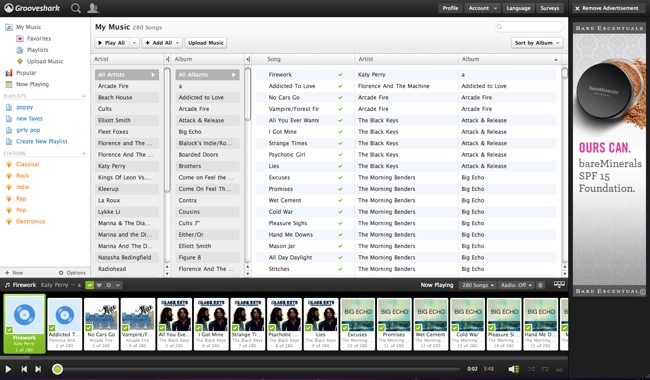Toggle library check for No Cars Go row

point(340,98)
